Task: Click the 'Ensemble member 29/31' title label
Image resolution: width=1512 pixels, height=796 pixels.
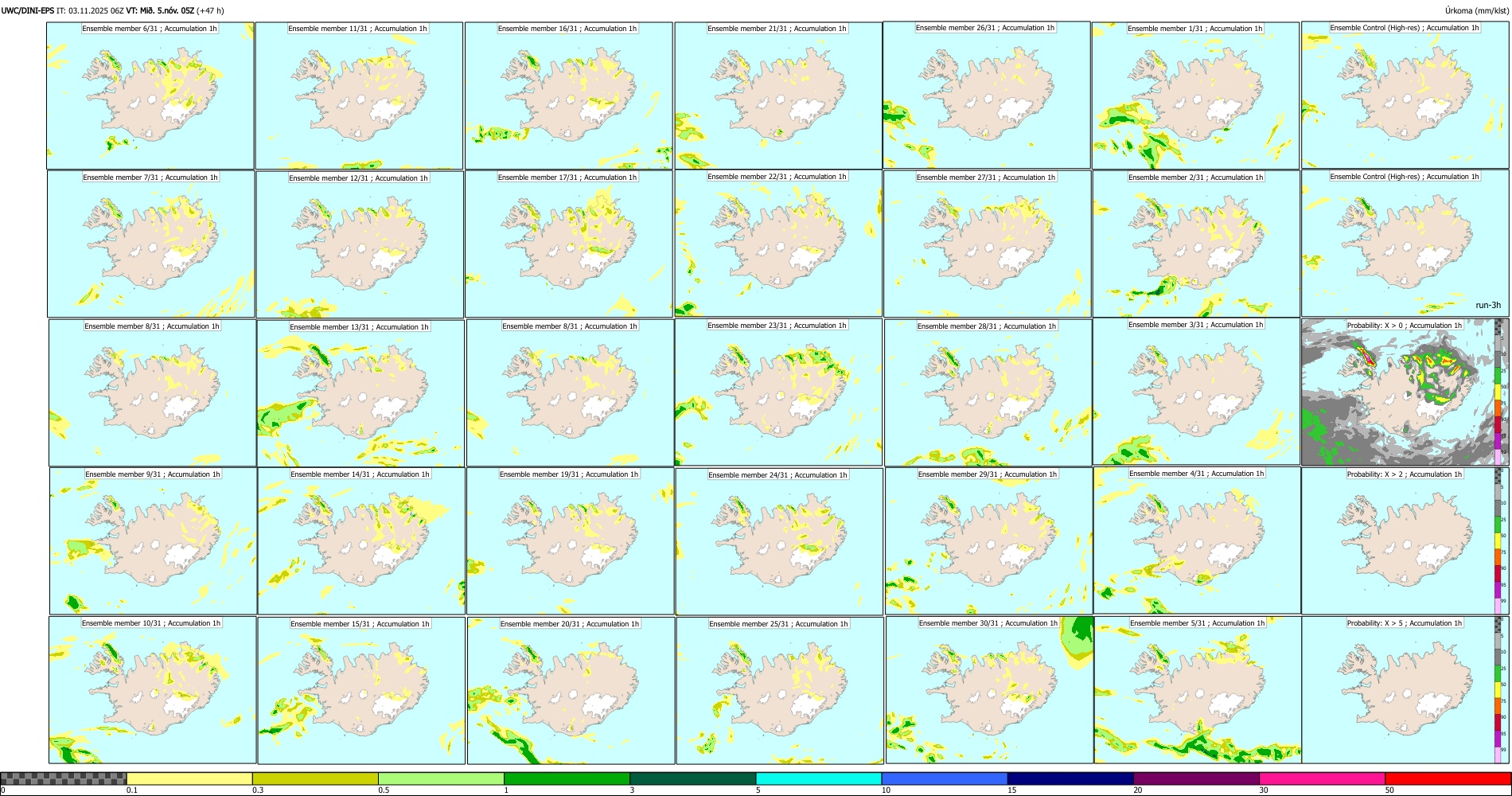Action: [x=988, y=474]
